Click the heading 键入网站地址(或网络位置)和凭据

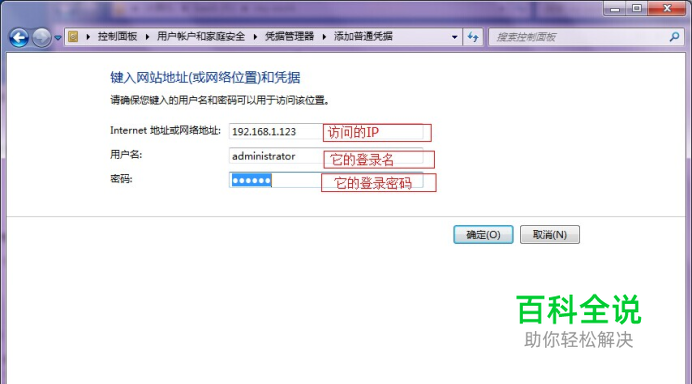coord(205,78)
